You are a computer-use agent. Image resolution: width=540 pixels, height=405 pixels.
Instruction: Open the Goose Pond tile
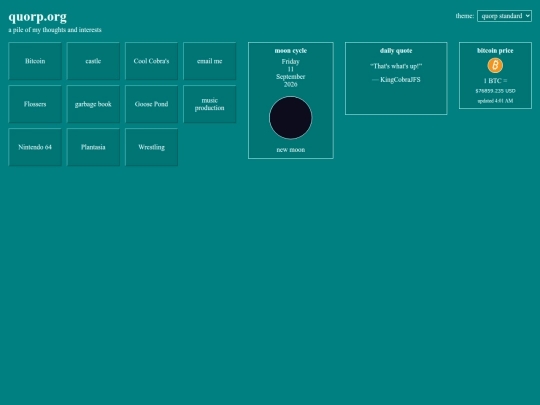[151, 104]
